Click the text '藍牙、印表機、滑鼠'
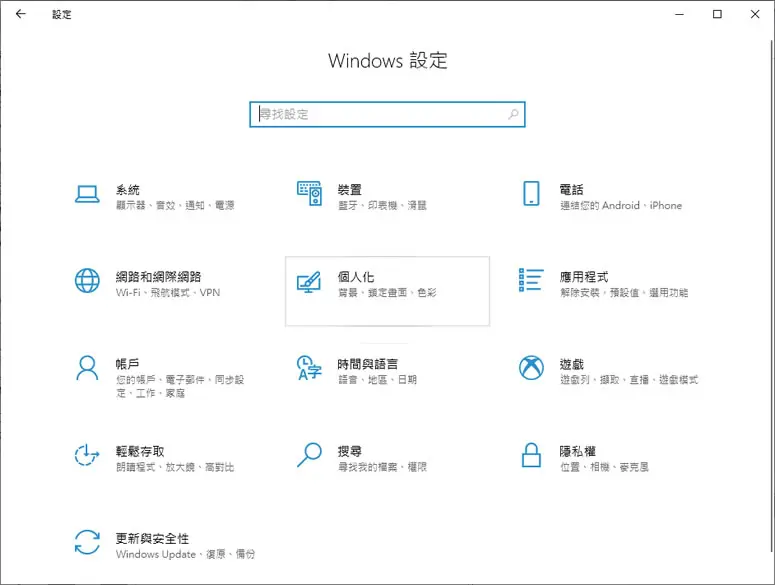 [382, 206]
